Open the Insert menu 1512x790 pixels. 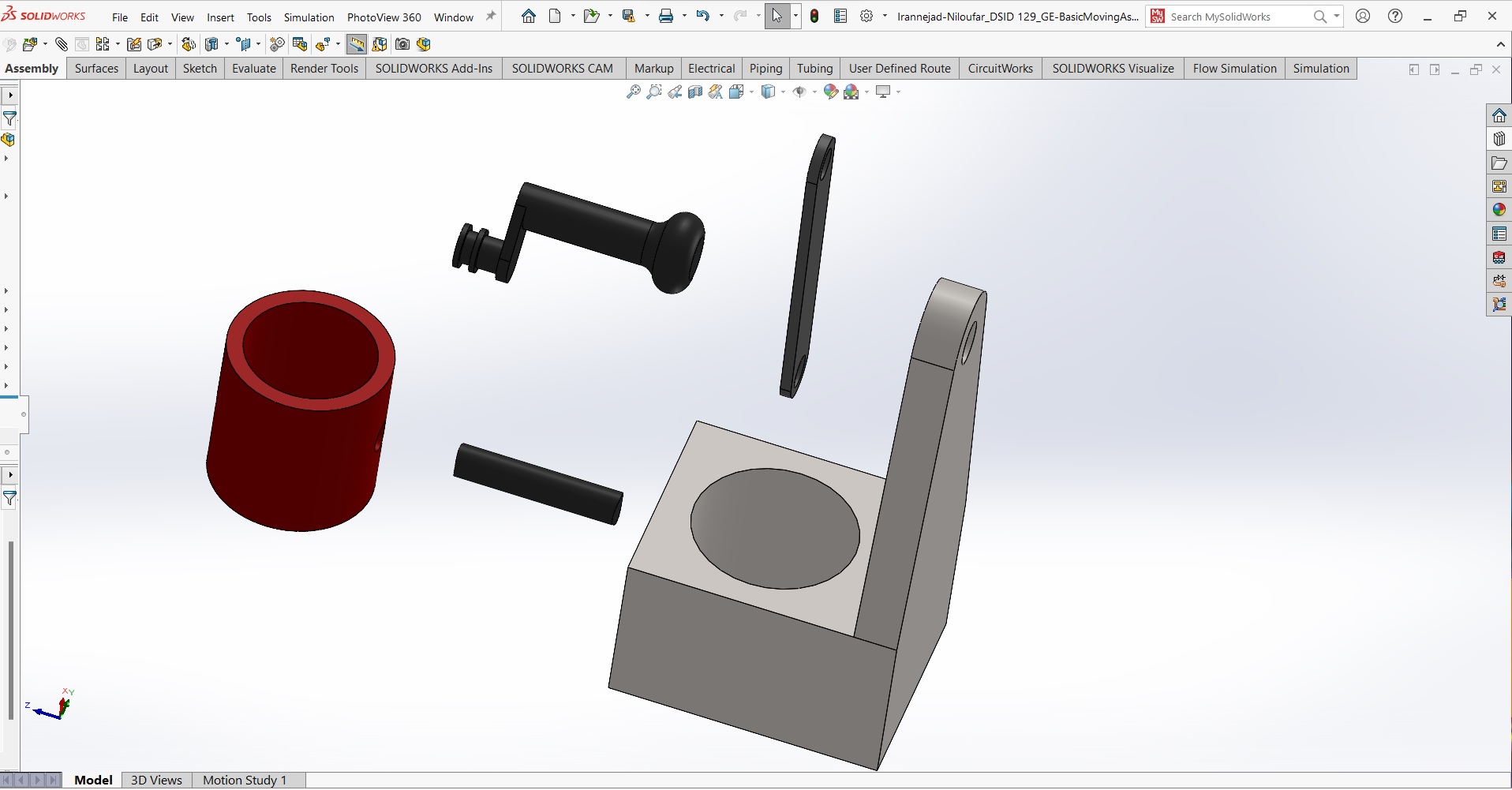coord(220,17)
